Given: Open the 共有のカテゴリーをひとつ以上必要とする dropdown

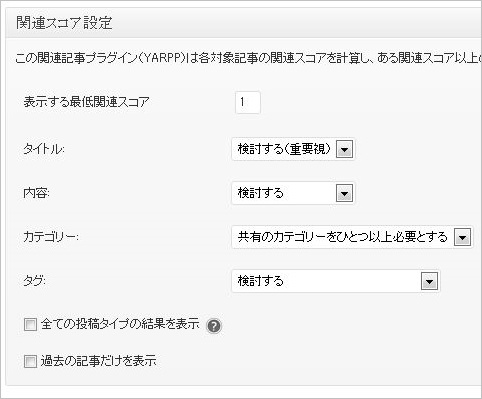Looking at the screenshot, I should [x=352, y=237].
